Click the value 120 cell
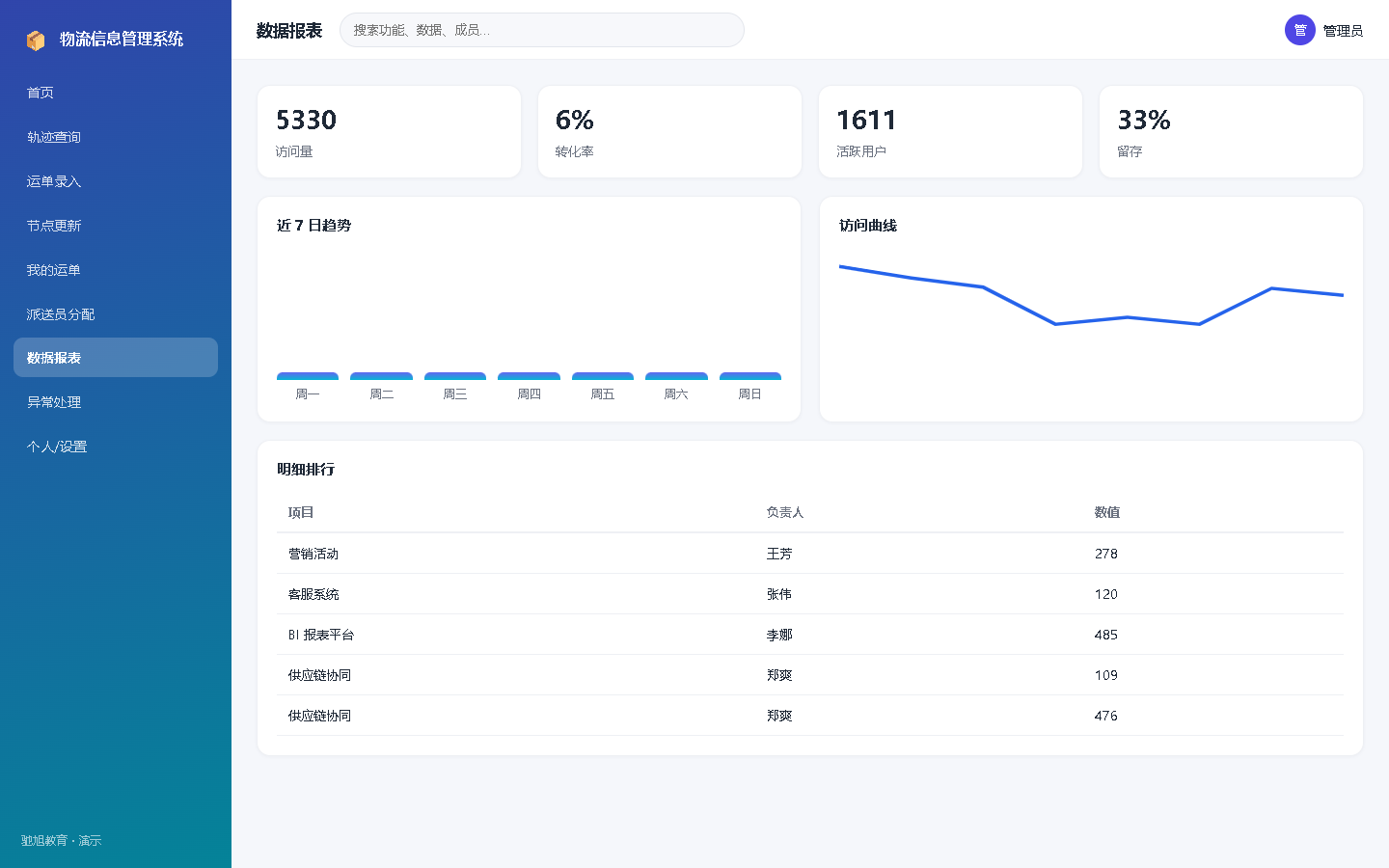 1106,594
